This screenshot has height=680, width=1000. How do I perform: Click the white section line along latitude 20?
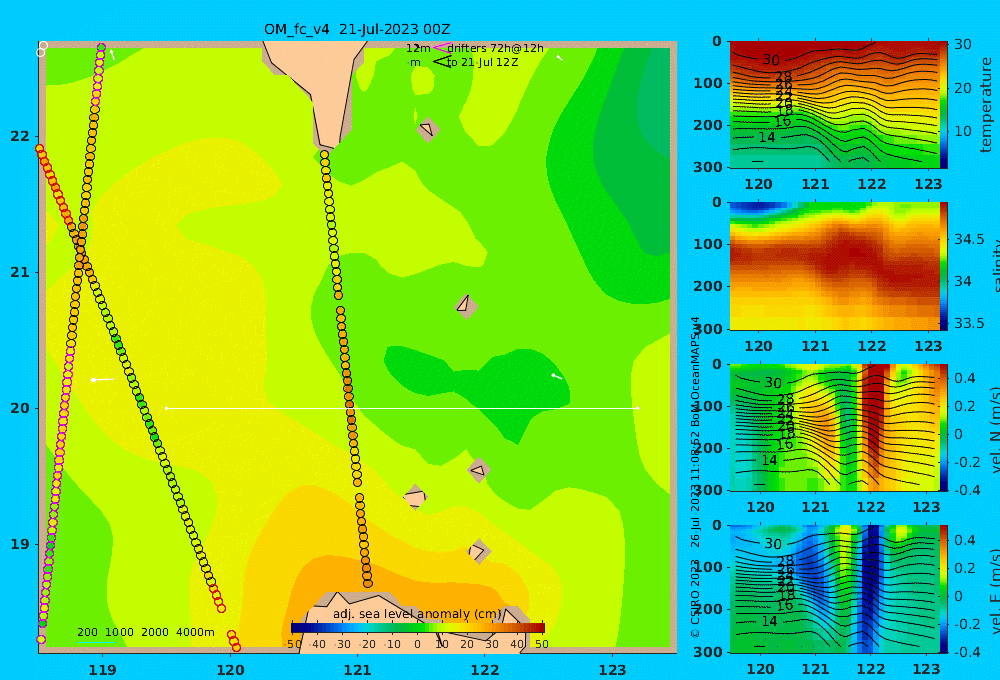pyautogui.click(x=402, y=408)
